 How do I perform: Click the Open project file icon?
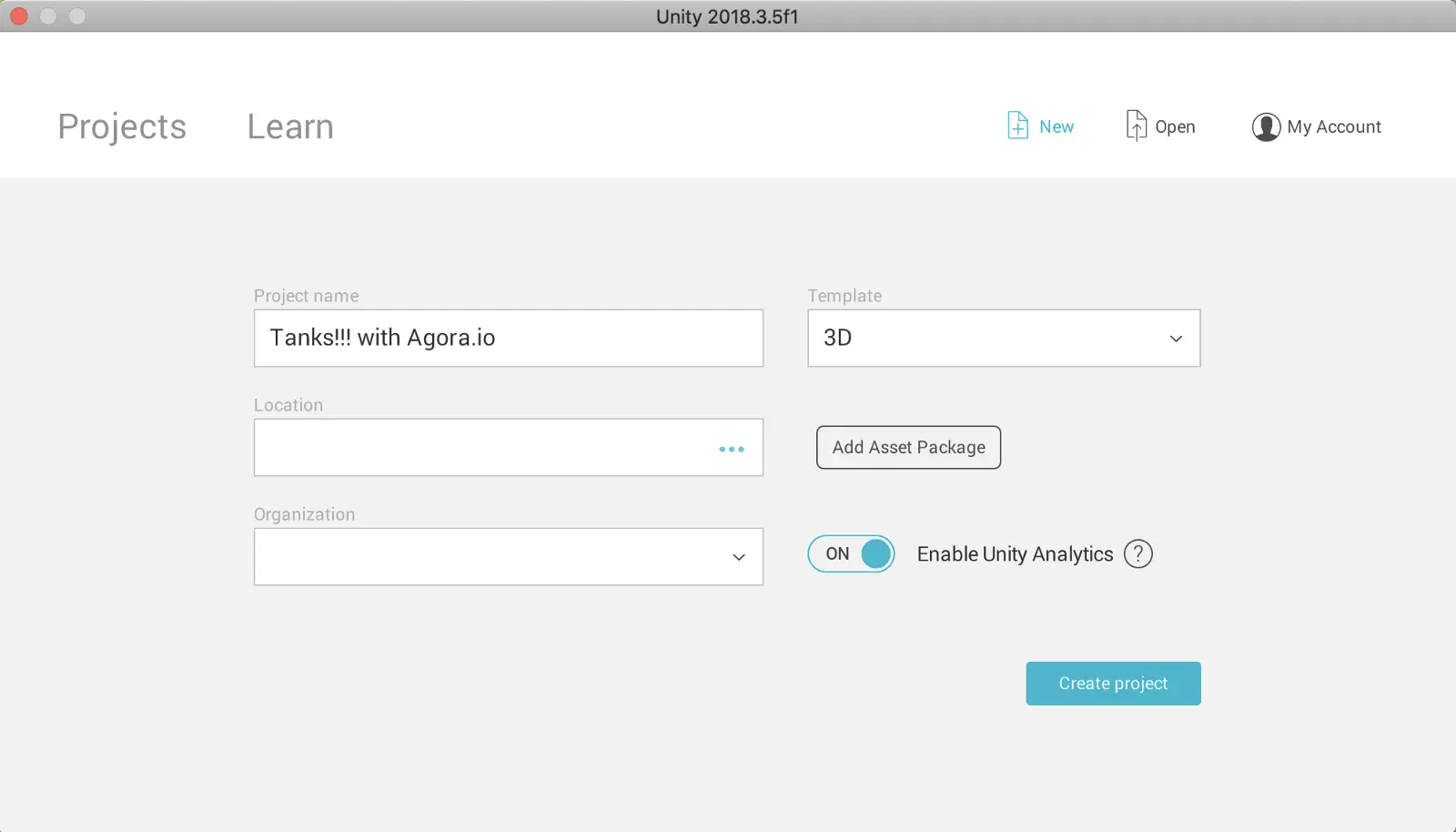point(1136,126)
